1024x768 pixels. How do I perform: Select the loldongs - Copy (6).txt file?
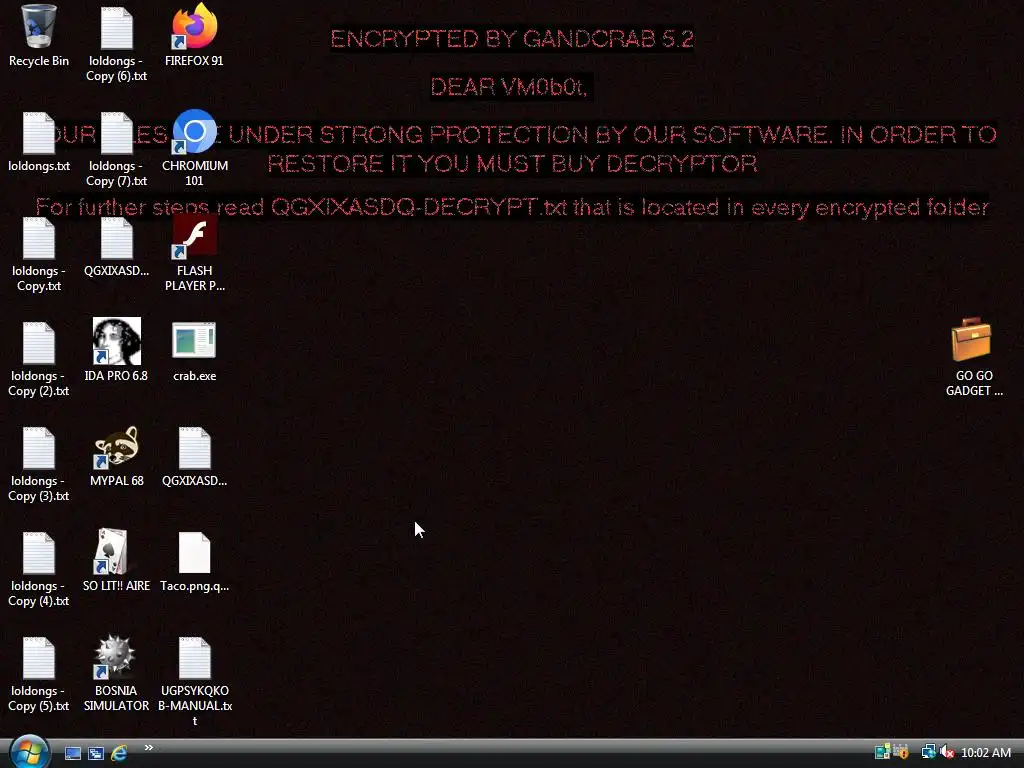tap(116, 44)
